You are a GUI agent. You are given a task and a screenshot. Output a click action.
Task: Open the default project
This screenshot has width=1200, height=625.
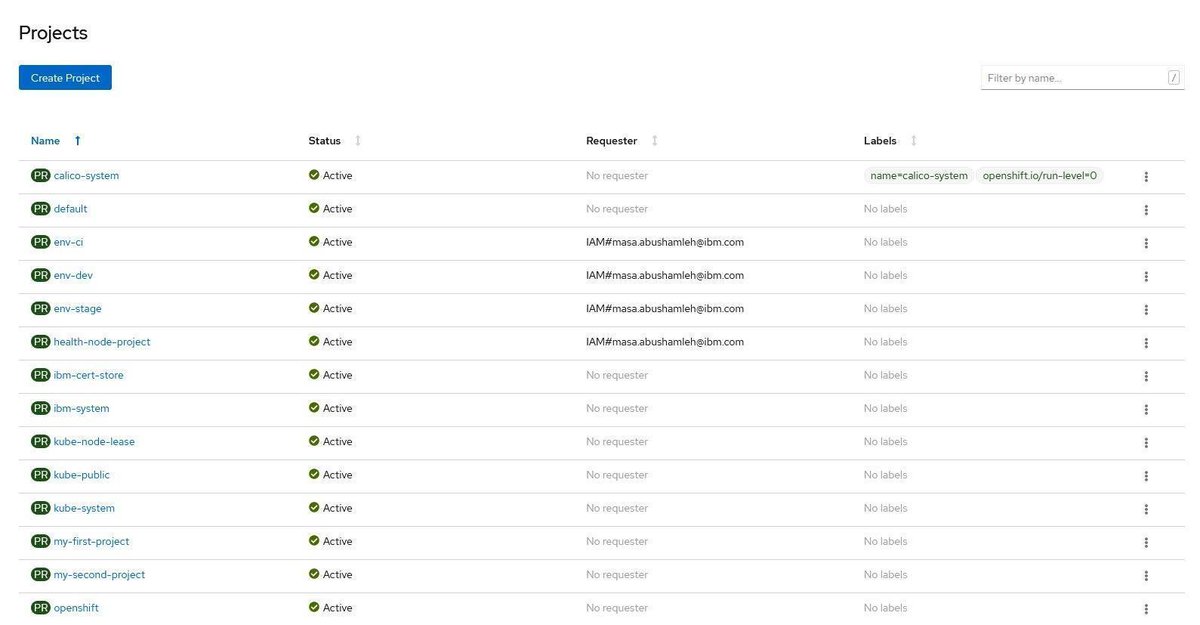pyautogui.click(x=70, y=208)
